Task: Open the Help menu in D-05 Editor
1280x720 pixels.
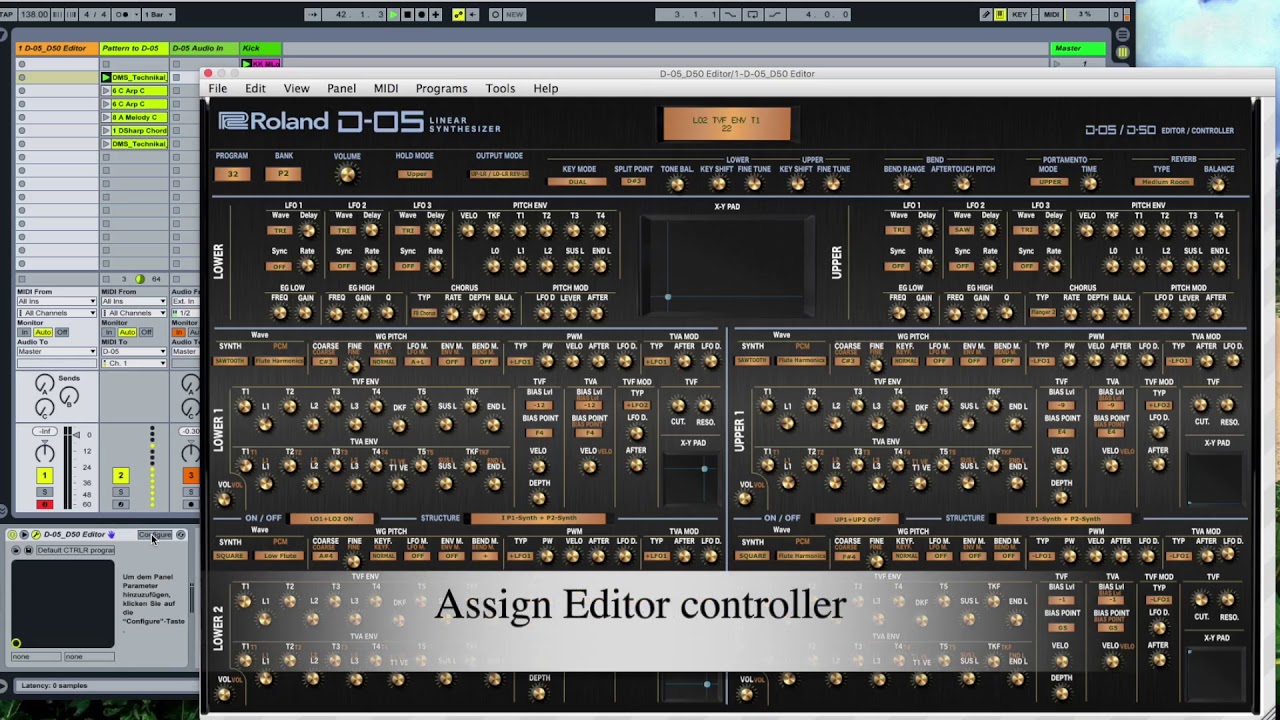Action: tap(545, 88)
